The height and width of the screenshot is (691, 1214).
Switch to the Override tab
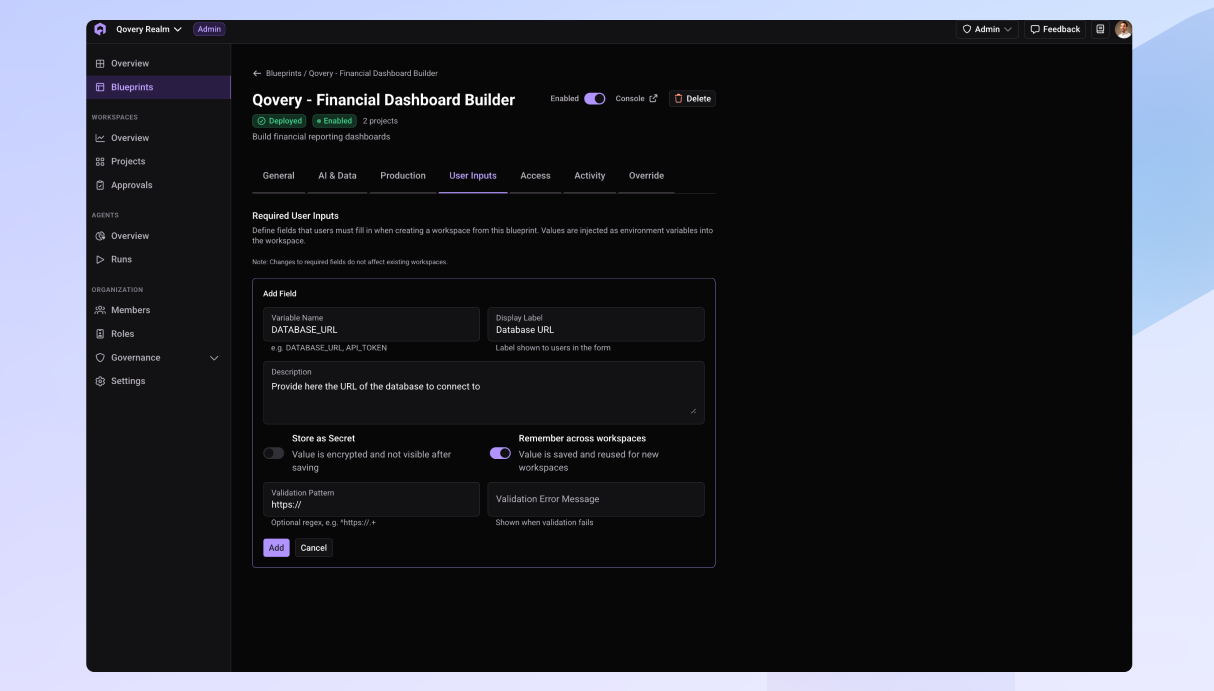[x=646, y=176]
